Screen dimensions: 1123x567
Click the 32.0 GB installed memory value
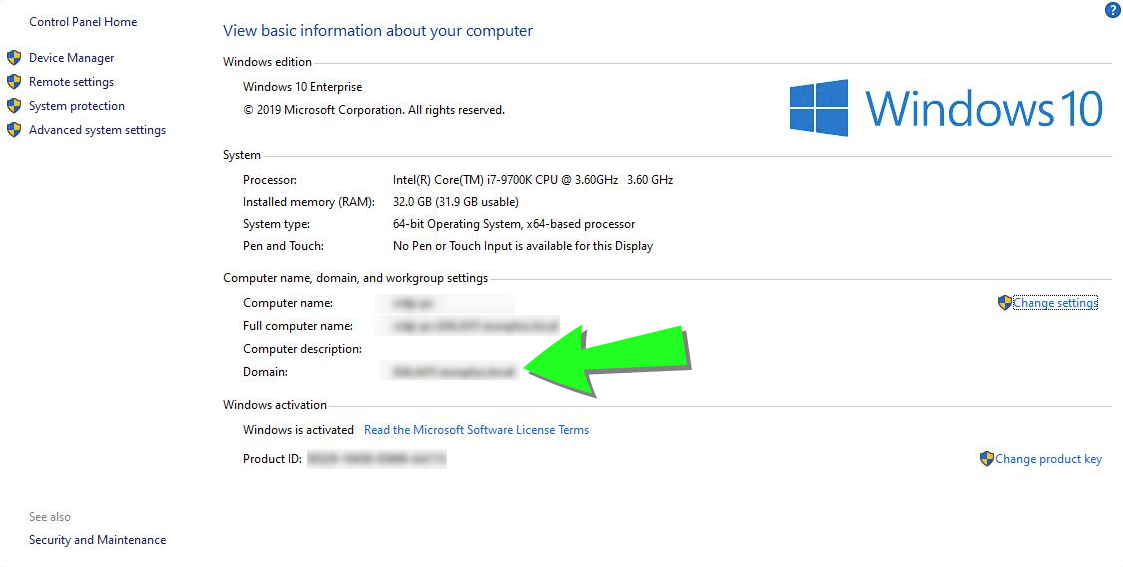(x=456, y=202)
